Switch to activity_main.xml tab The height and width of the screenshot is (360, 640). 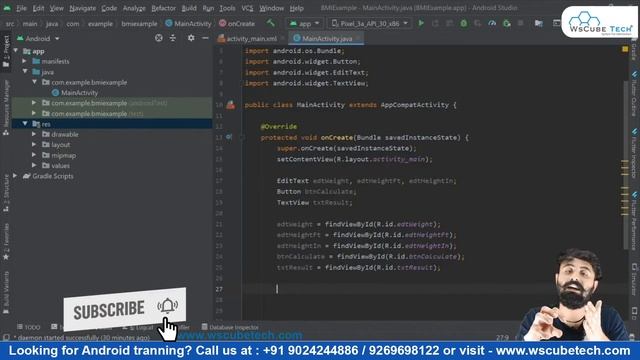point(251,39)
